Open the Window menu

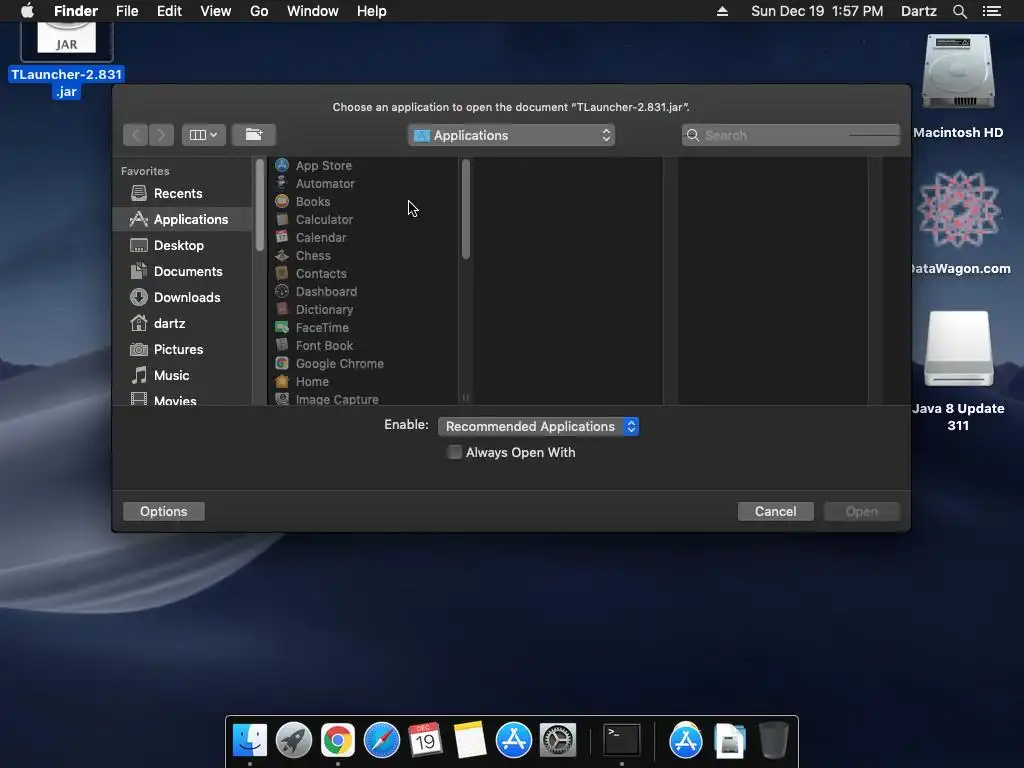point(313,11)
